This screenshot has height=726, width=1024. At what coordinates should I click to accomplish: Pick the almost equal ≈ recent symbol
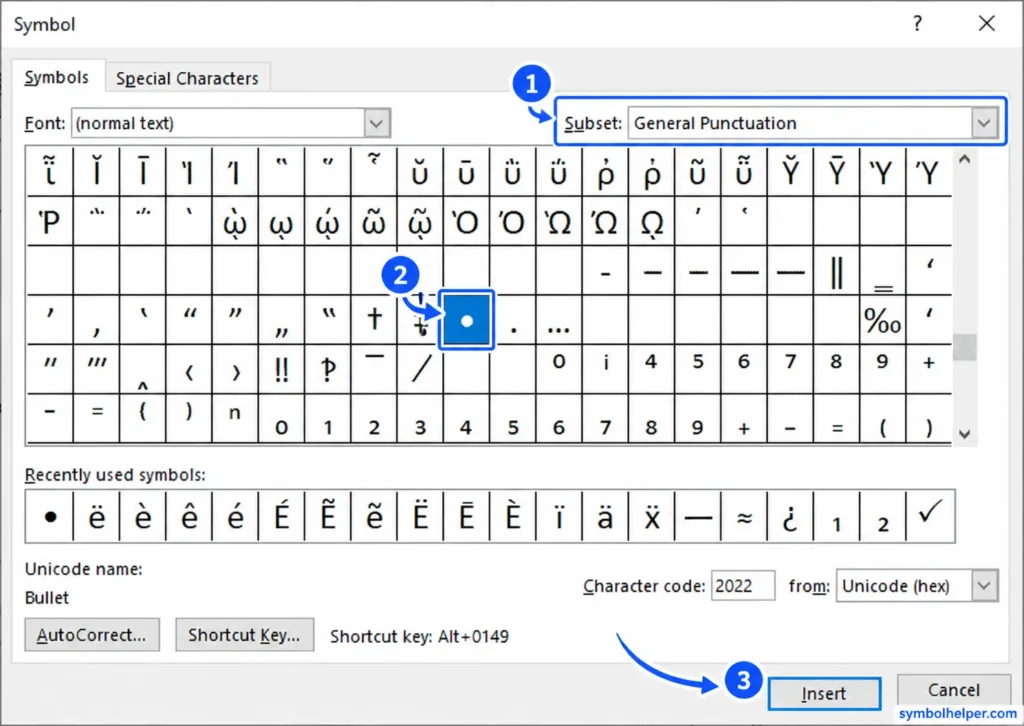pyautogui.click(x=744, y=516)
